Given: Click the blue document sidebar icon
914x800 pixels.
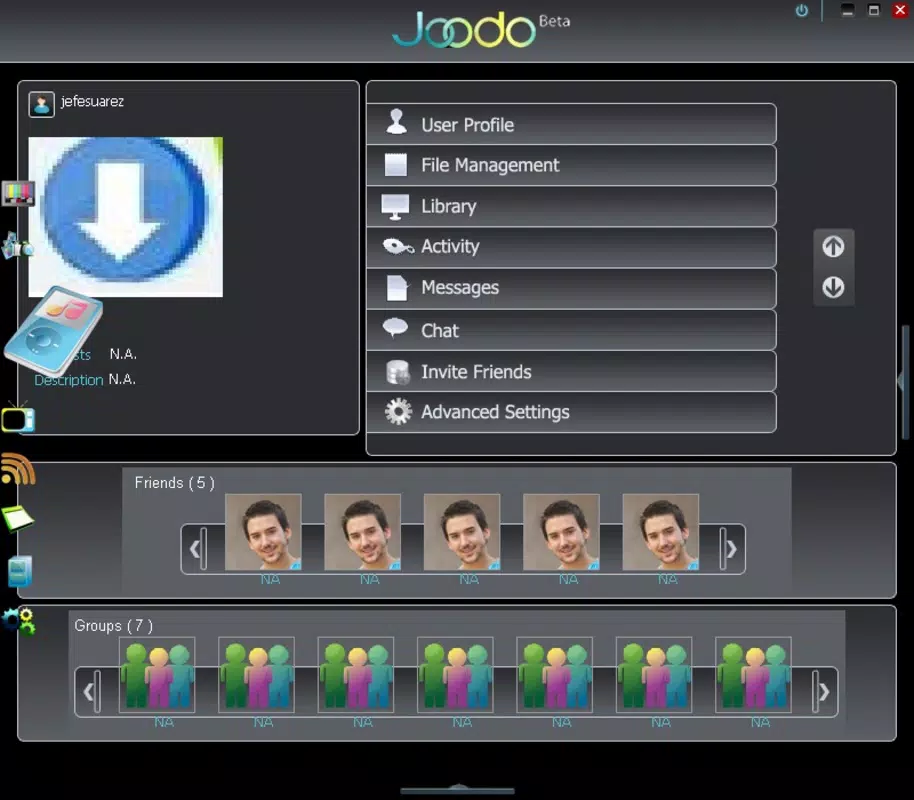Looking at the screenshot, I should click(x=20, y=571).
